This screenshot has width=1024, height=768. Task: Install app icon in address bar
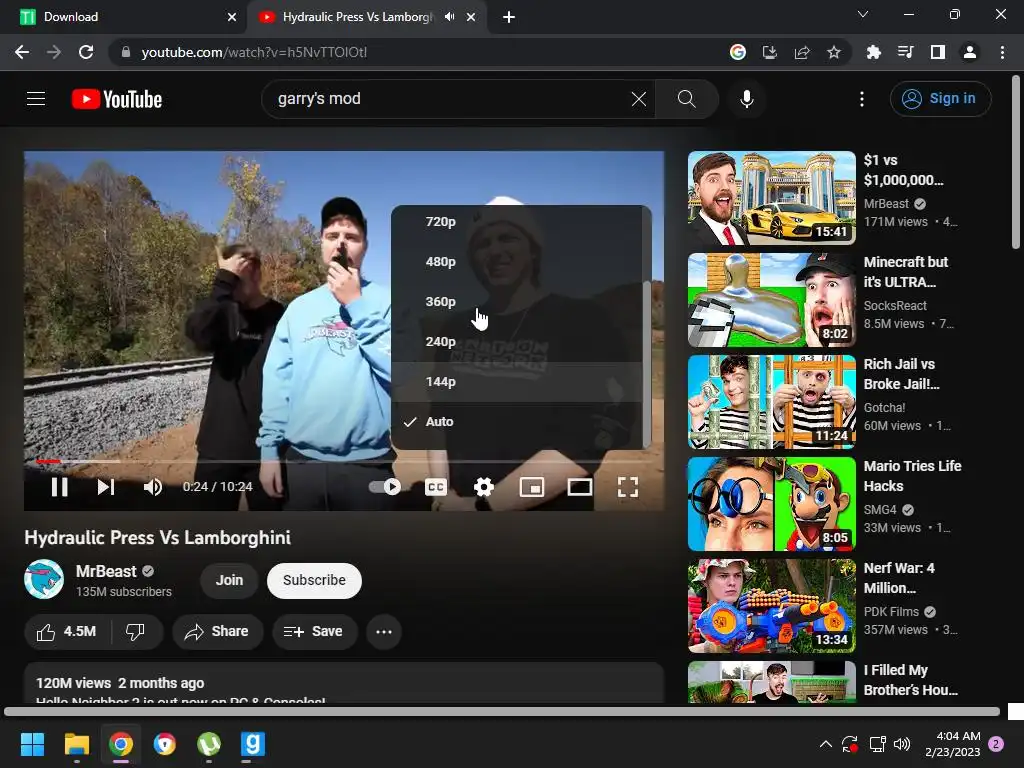[770, 52]
